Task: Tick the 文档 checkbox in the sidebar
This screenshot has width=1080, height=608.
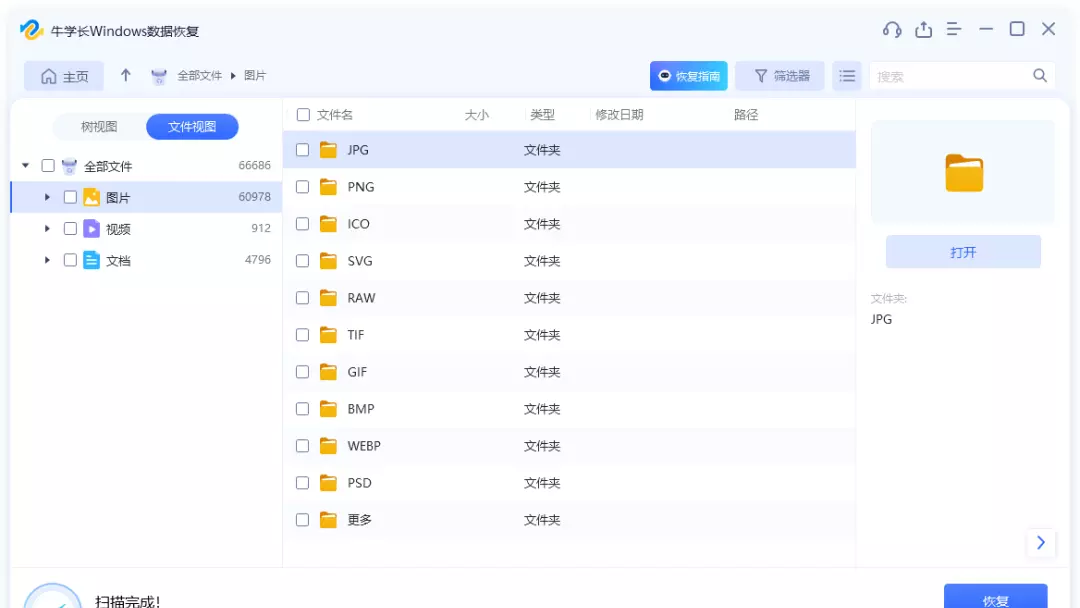Action: tap(70, 260)
